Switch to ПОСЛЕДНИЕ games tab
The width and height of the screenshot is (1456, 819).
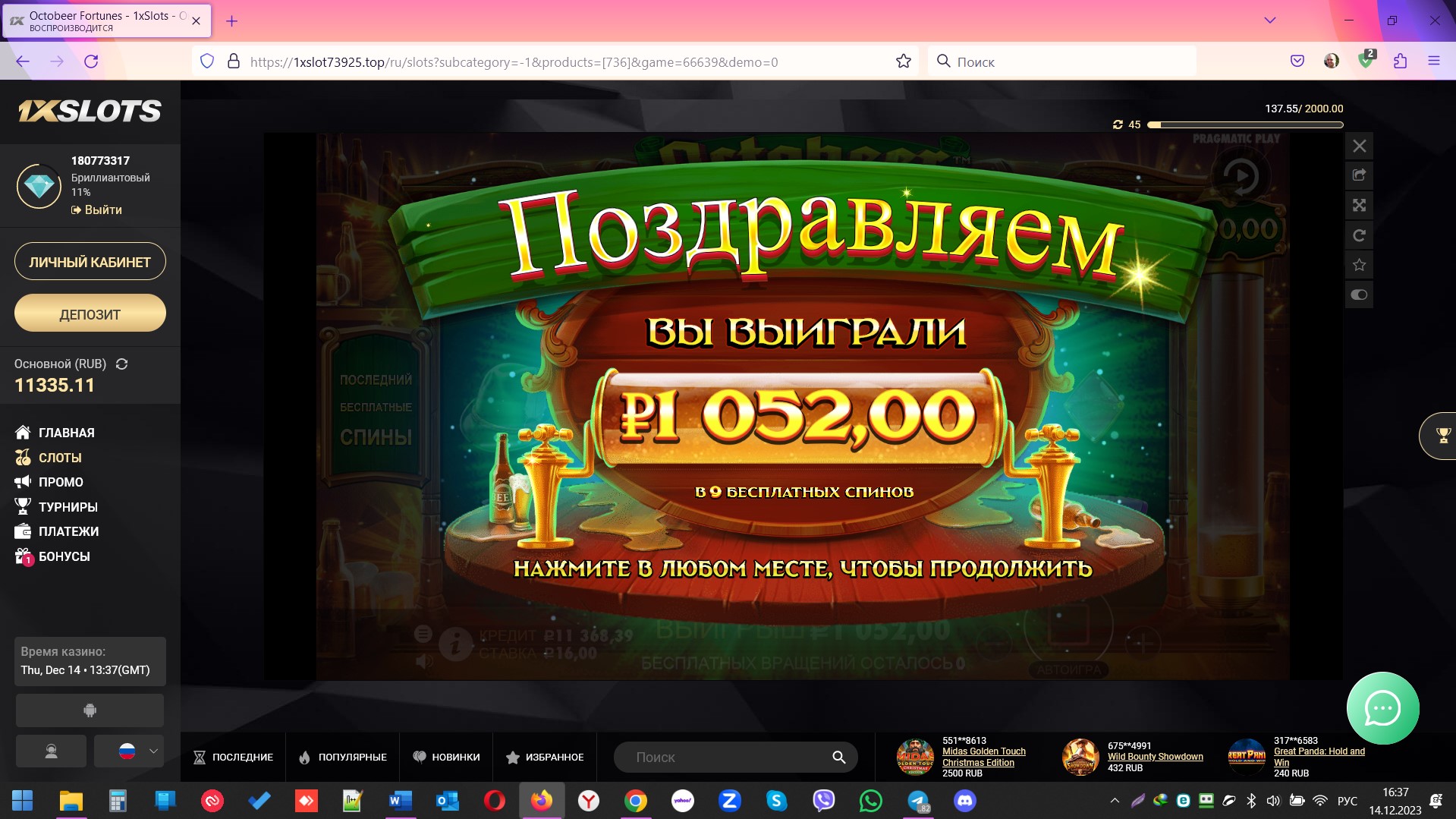point(234,758)
